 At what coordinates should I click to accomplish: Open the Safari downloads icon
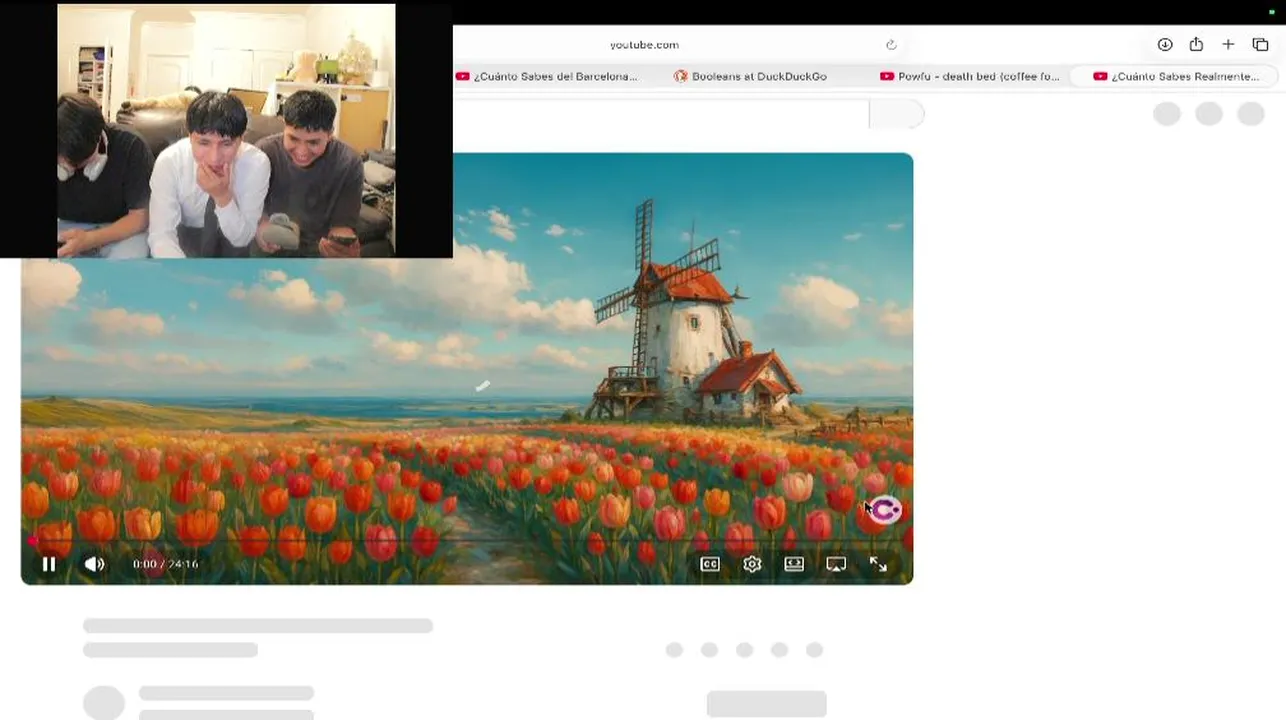pos(1165,45)
